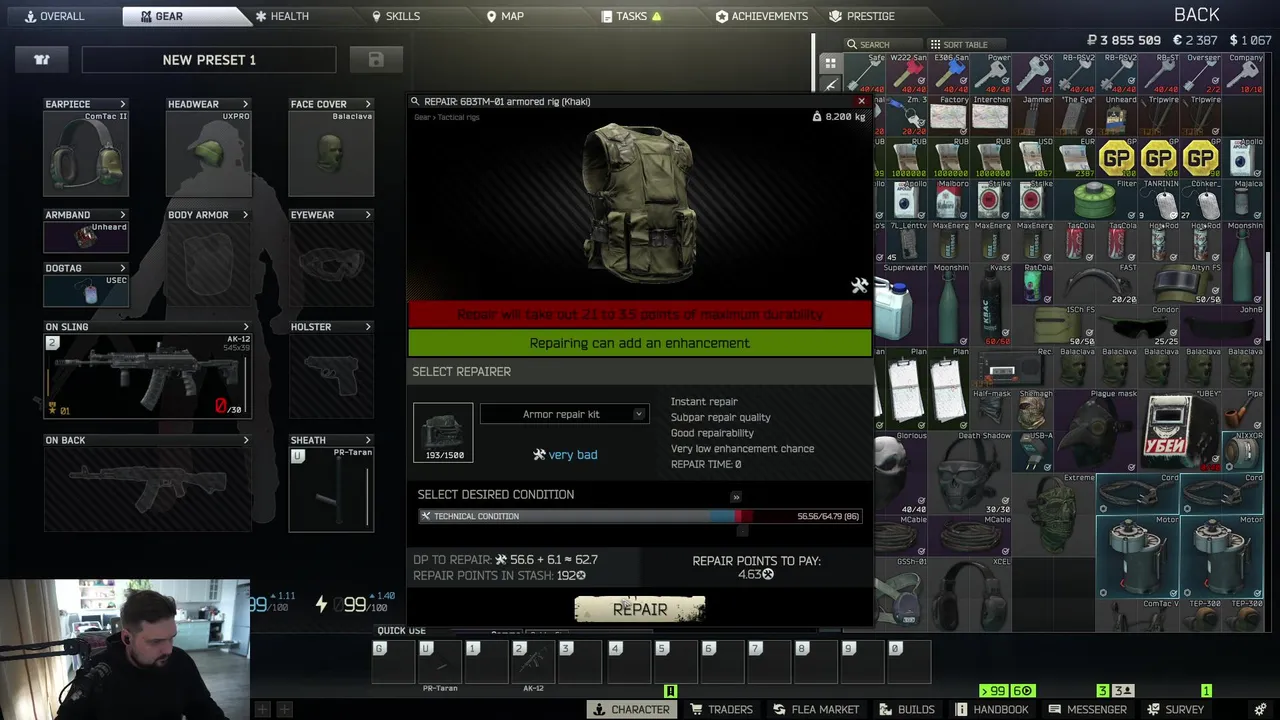The image size is (1280, 720).
Task: Expand the EYEWEAR slot arrow
Action: tap(368, 215)
